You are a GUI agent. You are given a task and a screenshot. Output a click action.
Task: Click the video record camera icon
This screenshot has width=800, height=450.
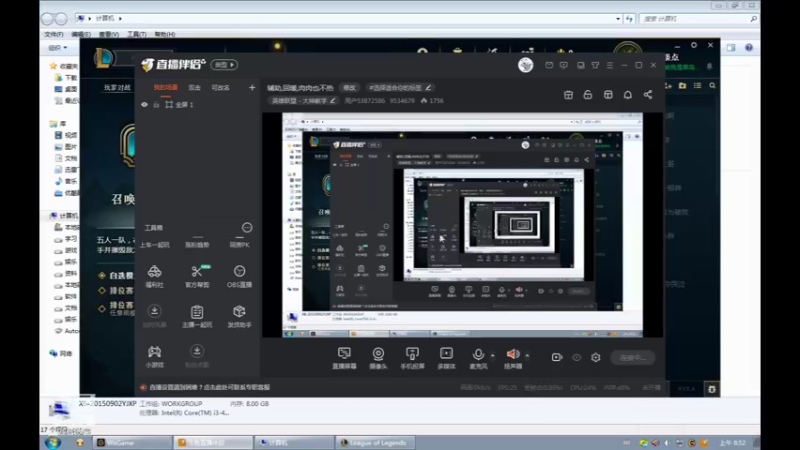pos(557,358)
